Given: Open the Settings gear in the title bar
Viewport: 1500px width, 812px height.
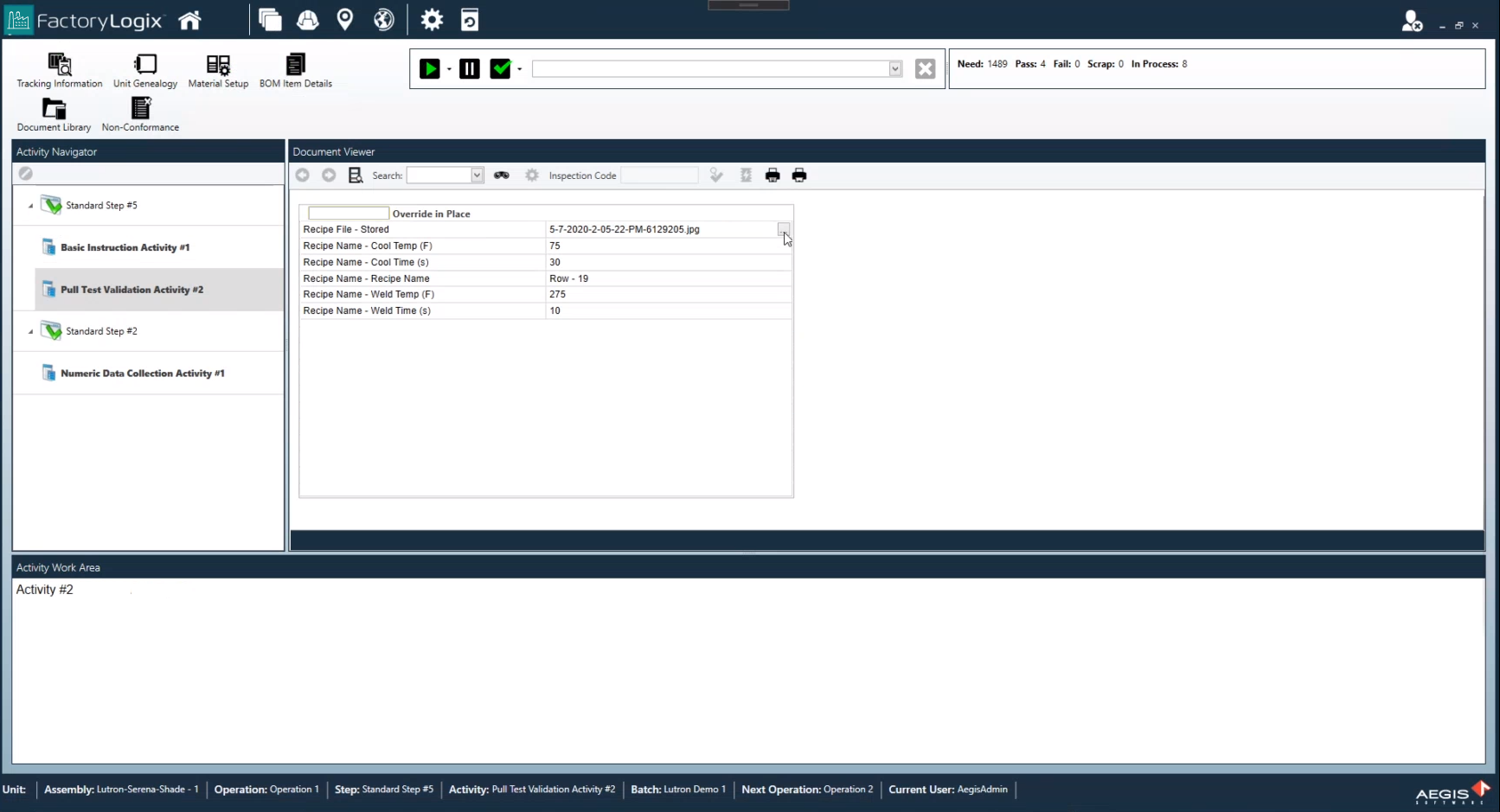Looking at the screenshot, I should 431,19.
